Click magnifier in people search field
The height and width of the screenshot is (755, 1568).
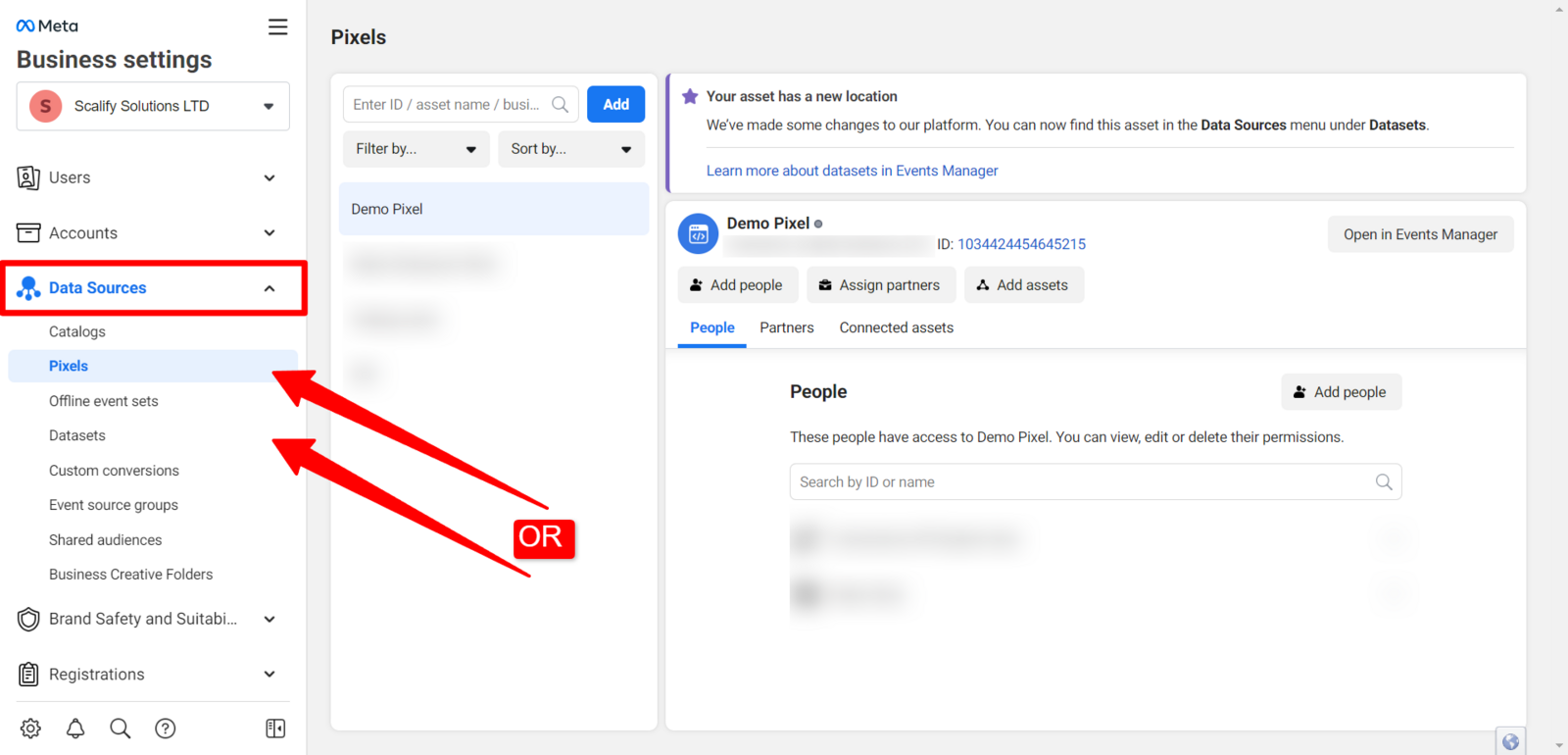point(1384,481)
